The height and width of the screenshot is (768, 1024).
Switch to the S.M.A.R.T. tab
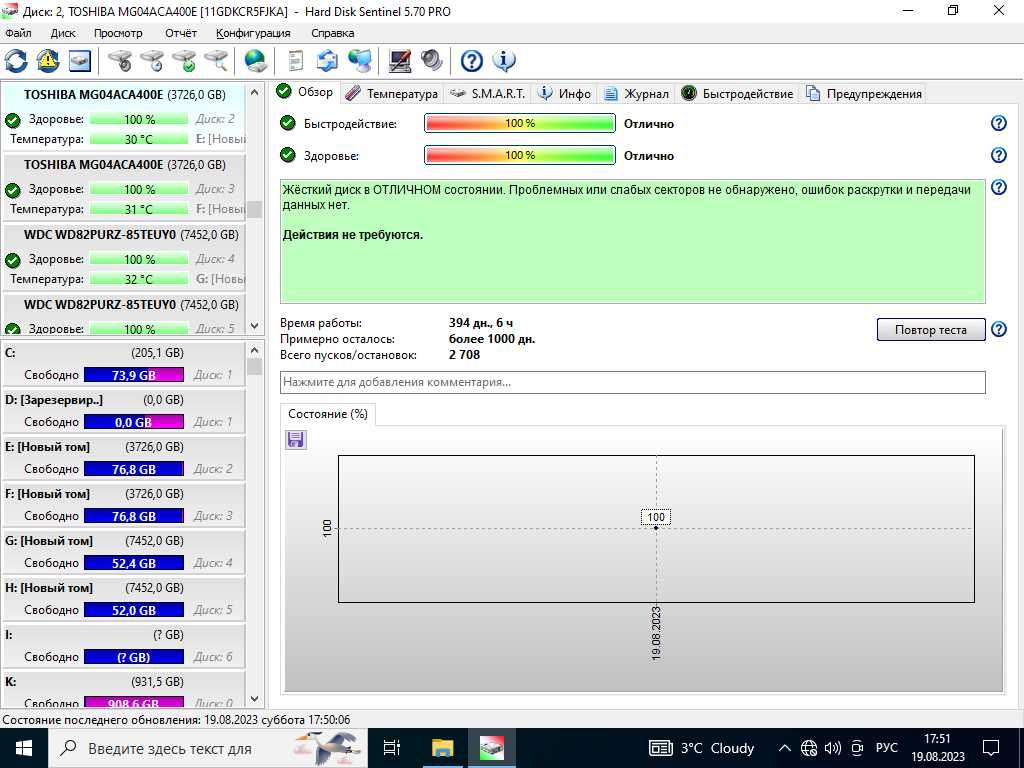(x=488, y=93)
